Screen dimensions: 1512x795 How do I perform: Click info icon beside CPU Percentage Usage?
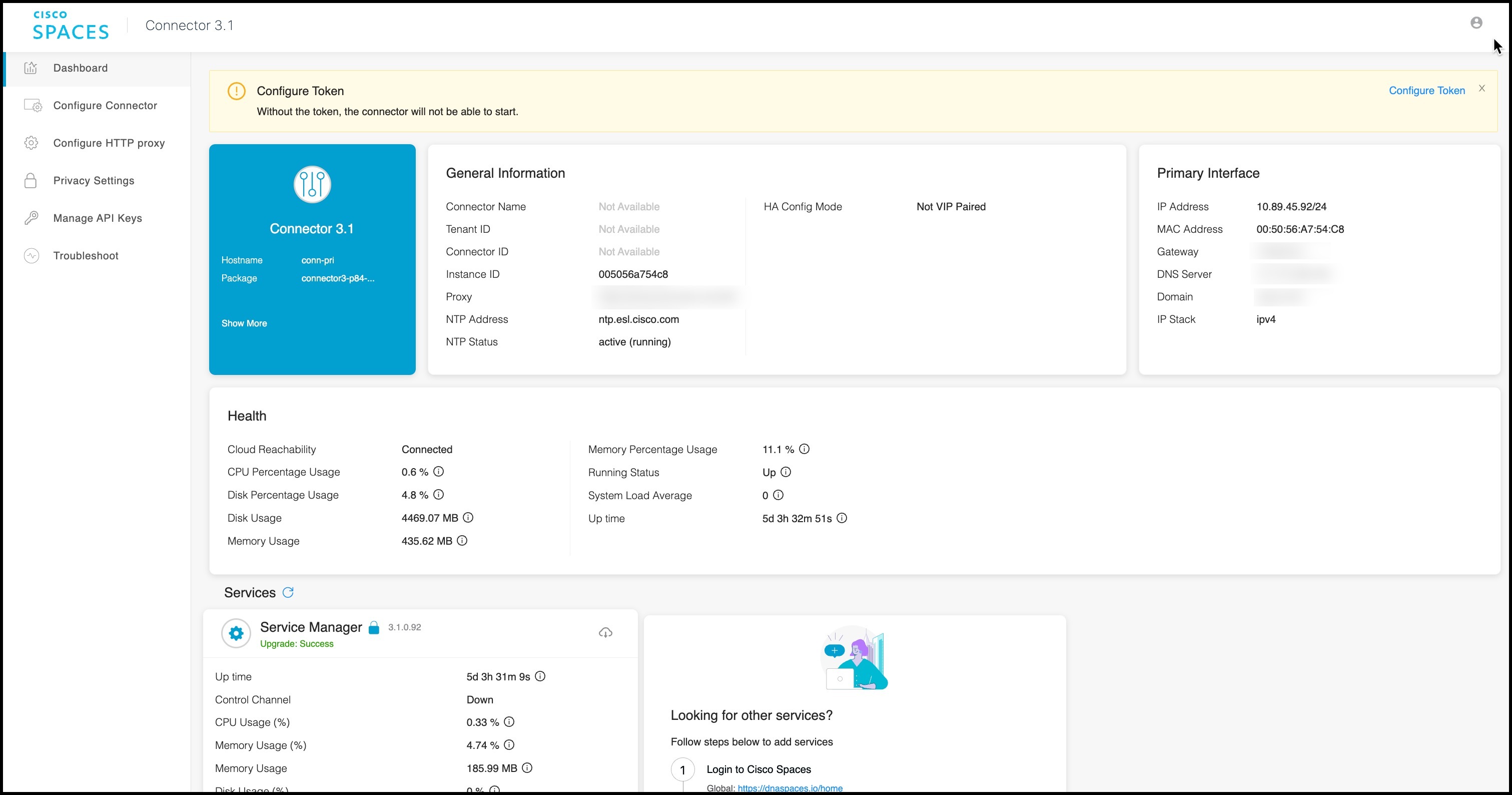[438, 472]
